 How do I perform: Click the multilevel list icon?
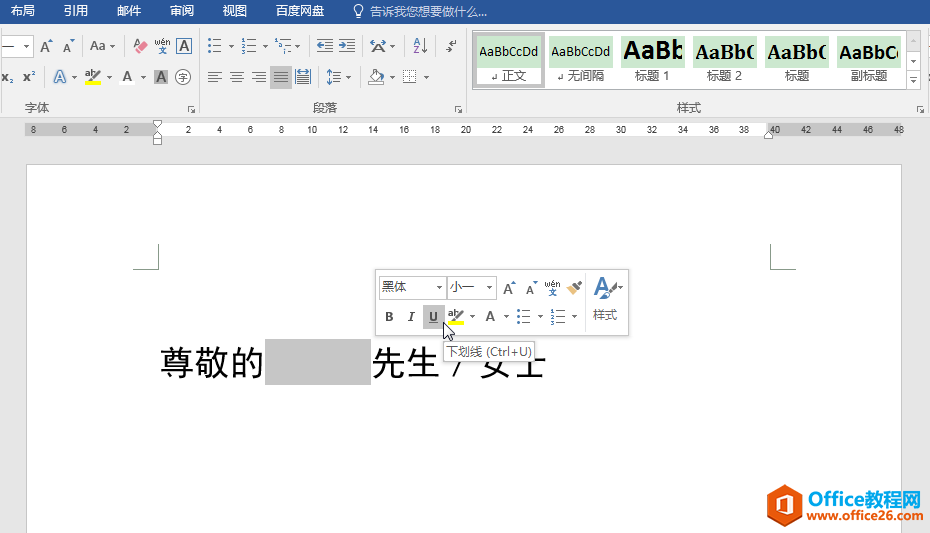point(284,46)
